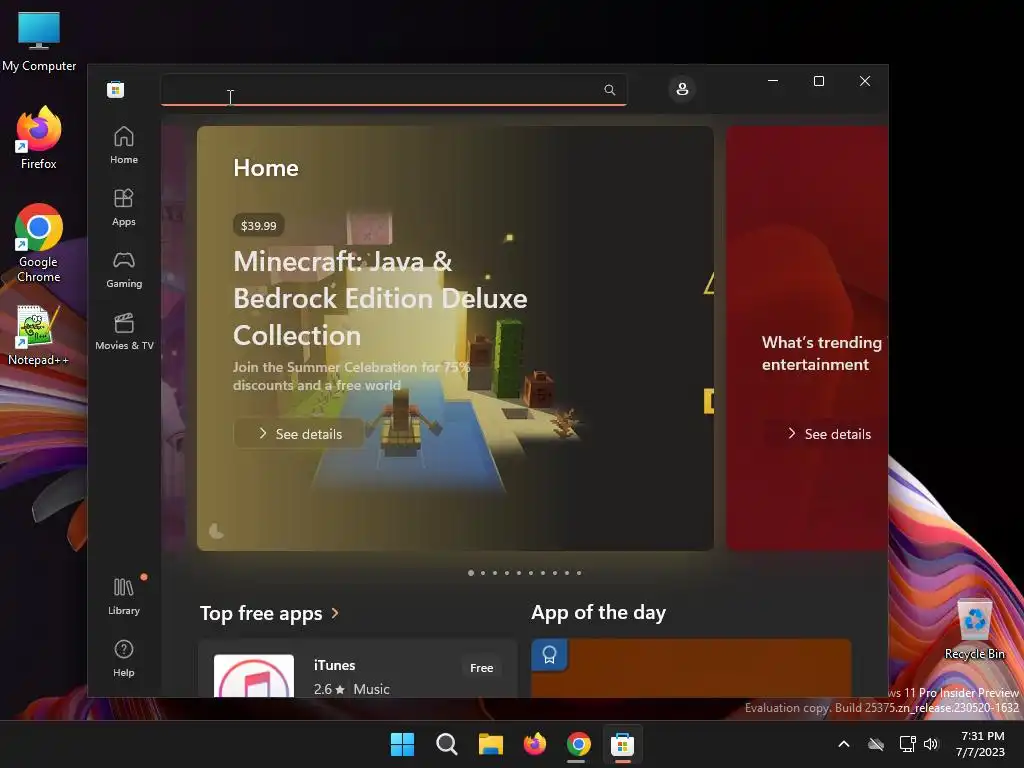Open the volume speaker tray icon
1024x768 pixels.
(x=931, y=744)
